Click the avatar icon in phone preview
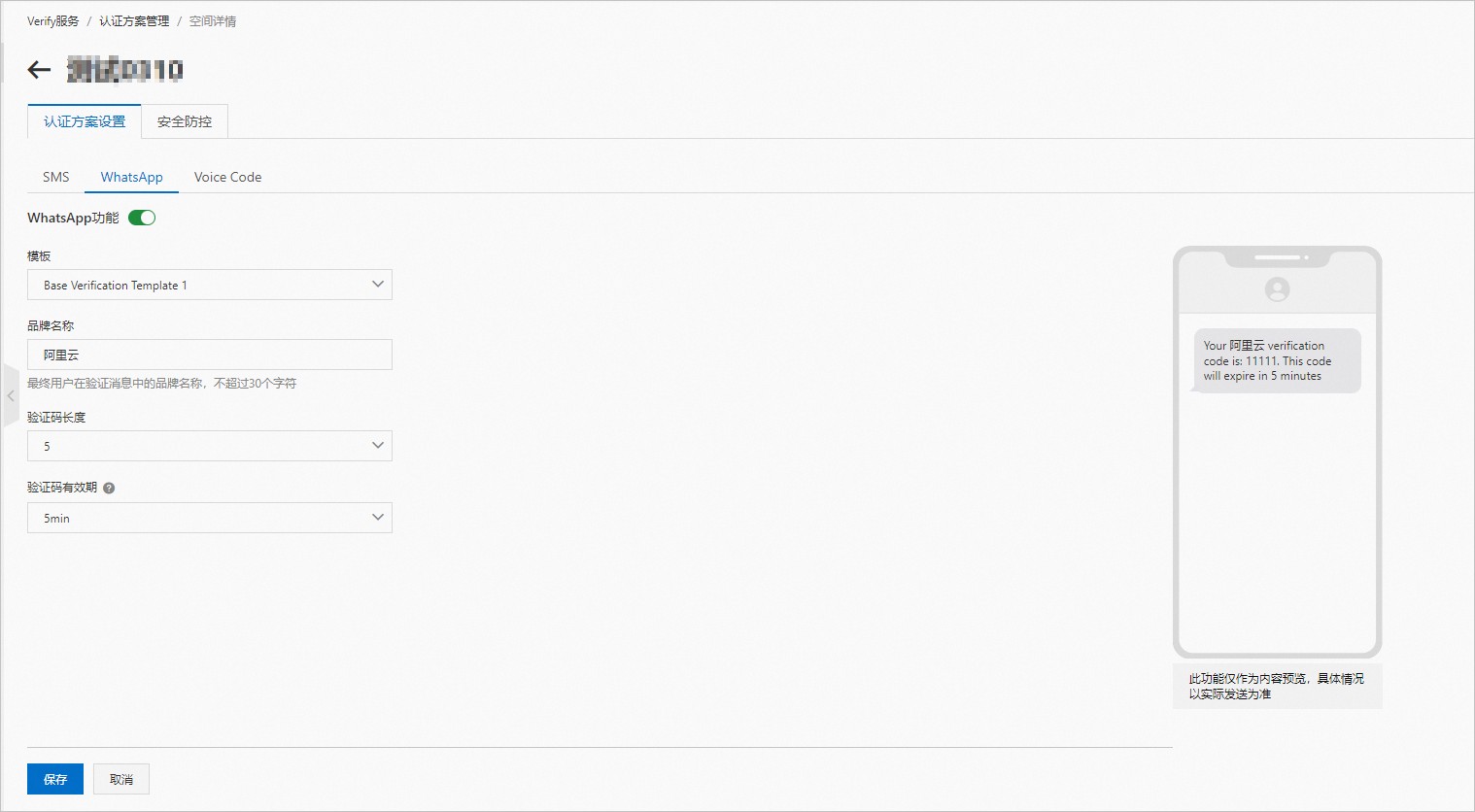The width and height of the screenshot is (1475, 812). point(1277,289)
